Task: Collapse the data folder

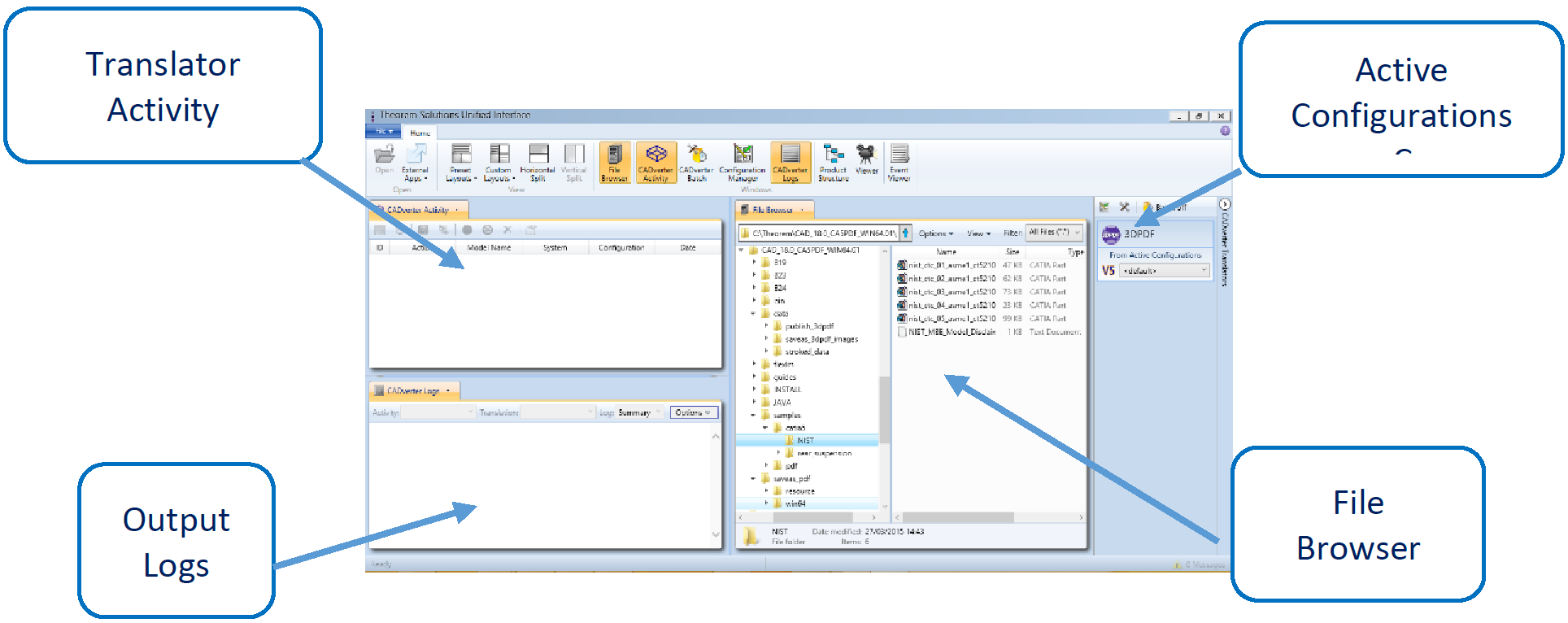Action: click(x=754, y=313)
